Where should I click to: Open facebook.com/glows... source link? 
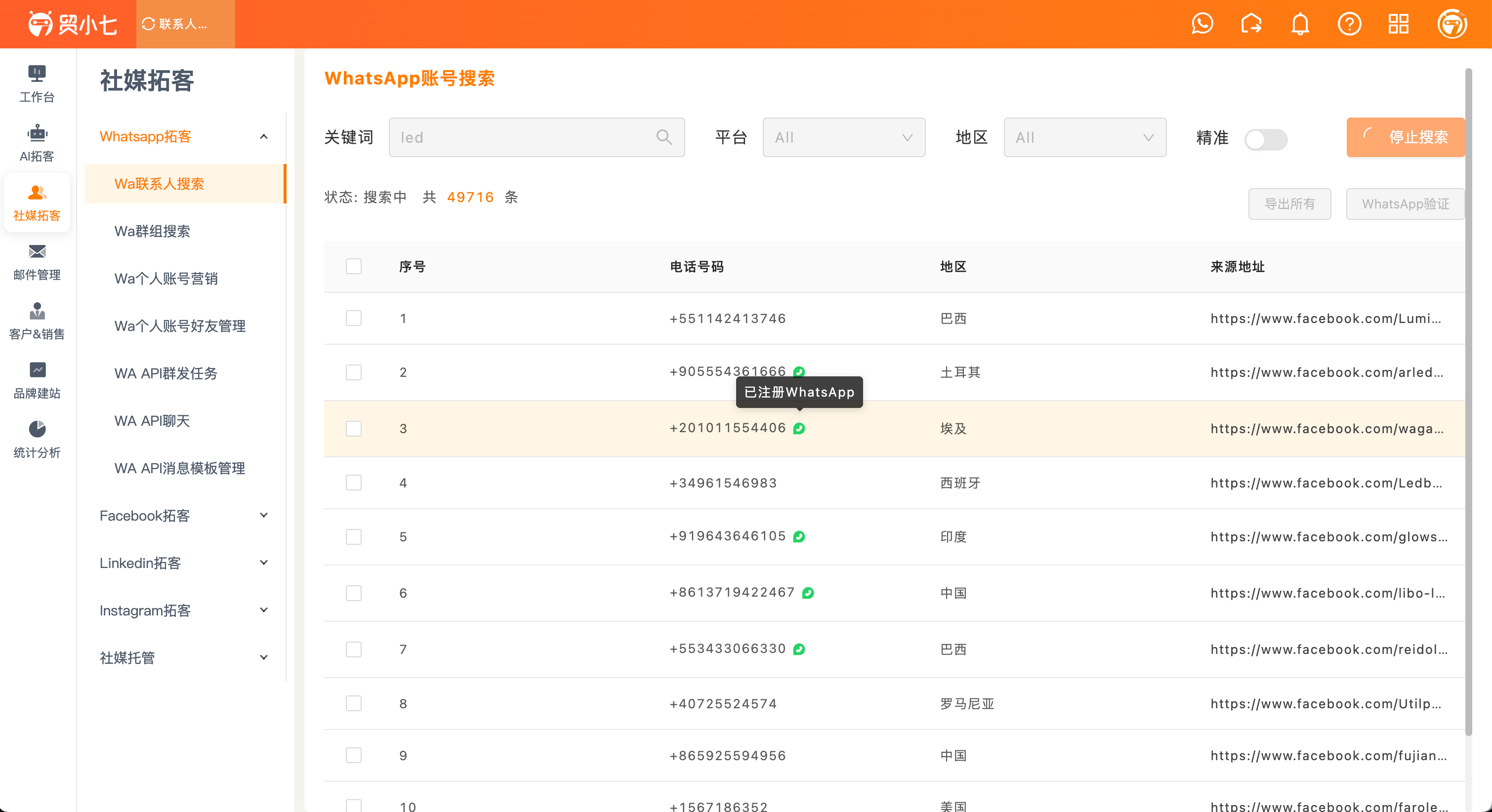point(1329,537)
